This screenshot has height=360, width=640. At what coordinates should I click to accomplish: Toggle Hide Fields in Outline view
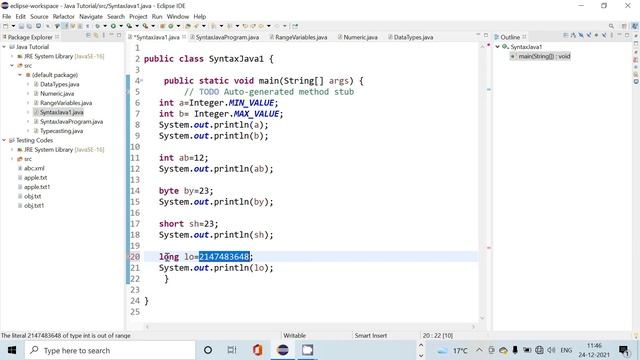pyautogui.click(x=581, y=36)
